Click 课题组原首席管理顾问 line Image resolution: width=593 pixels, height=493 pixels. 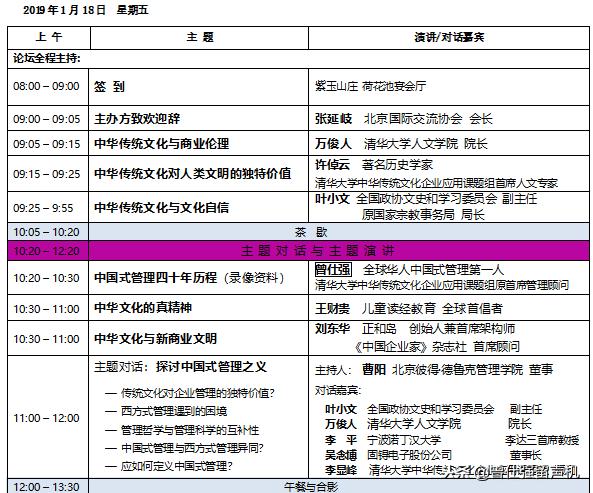442,285
